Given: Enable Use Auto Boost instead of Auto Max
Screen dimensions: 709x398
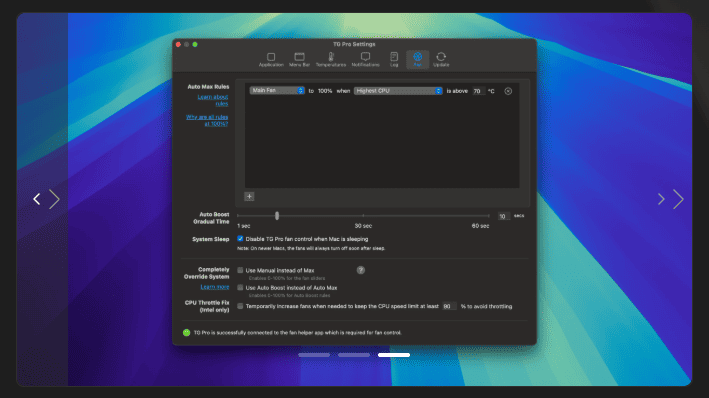Looking at the screenshot, I should tap(240, 288).
